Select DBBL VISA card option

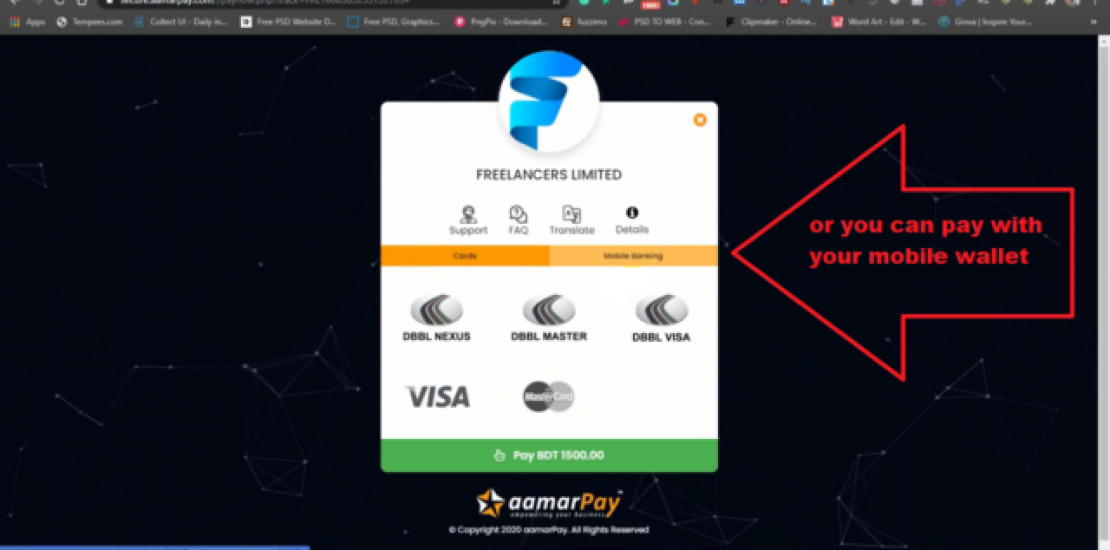click(x=661, y=319)
